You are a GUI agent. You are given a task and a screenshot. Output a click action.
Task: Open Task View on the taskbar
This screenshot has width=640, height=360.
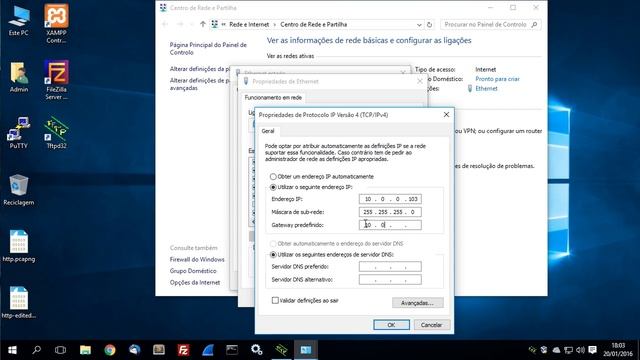(x=60, y=350)
